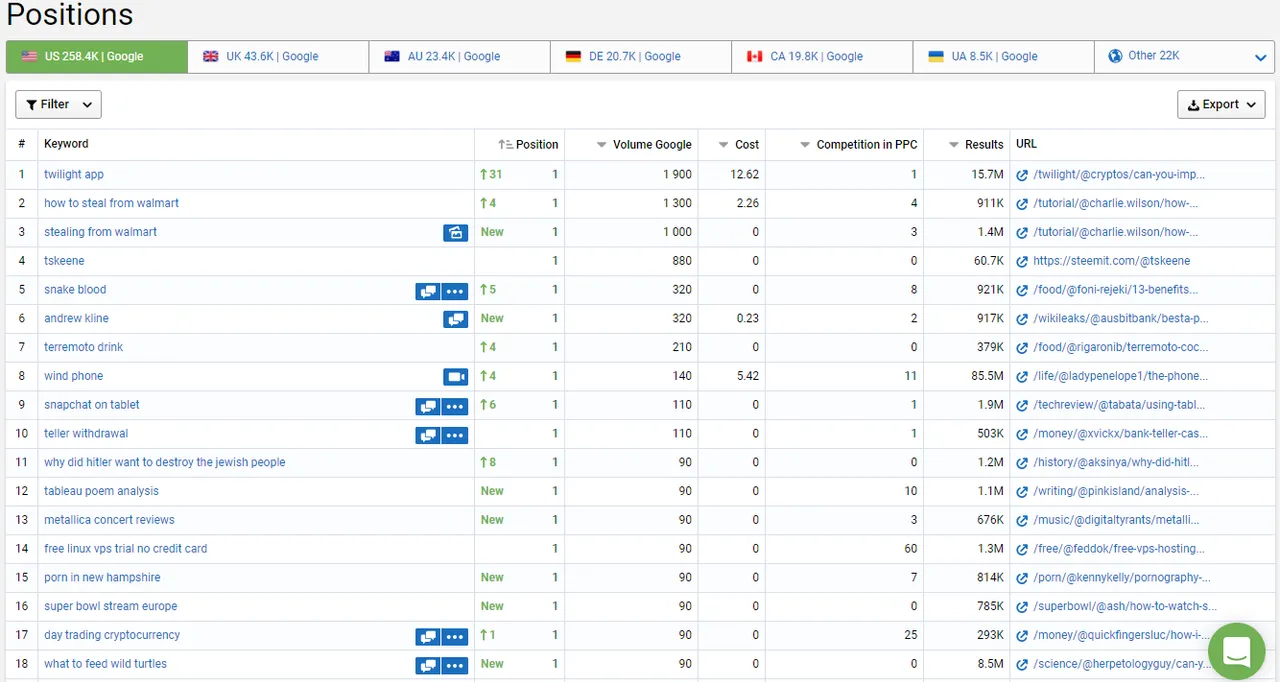Click the 1 900 volume value

(x=677, y=175)
